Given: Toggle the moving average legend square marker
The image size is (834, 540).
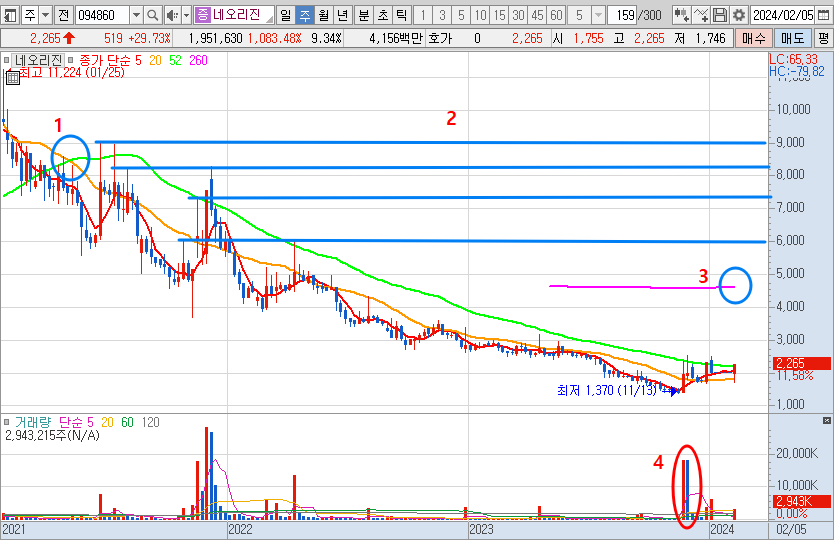Looking at the screenshot, I should pyautogui.click(x=70, y=60).
